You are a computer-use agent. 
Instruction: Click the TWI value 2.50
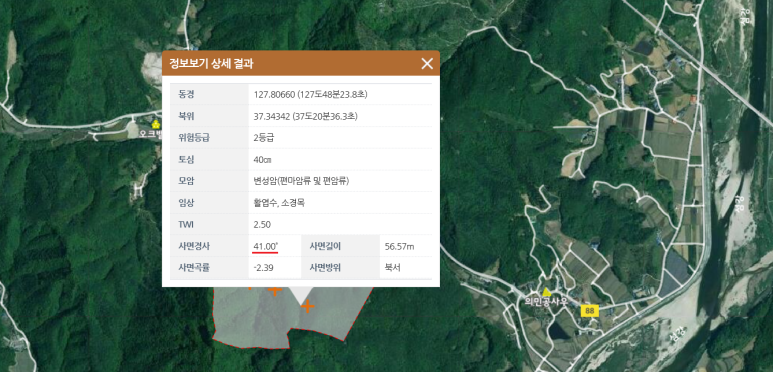(262, 225)
